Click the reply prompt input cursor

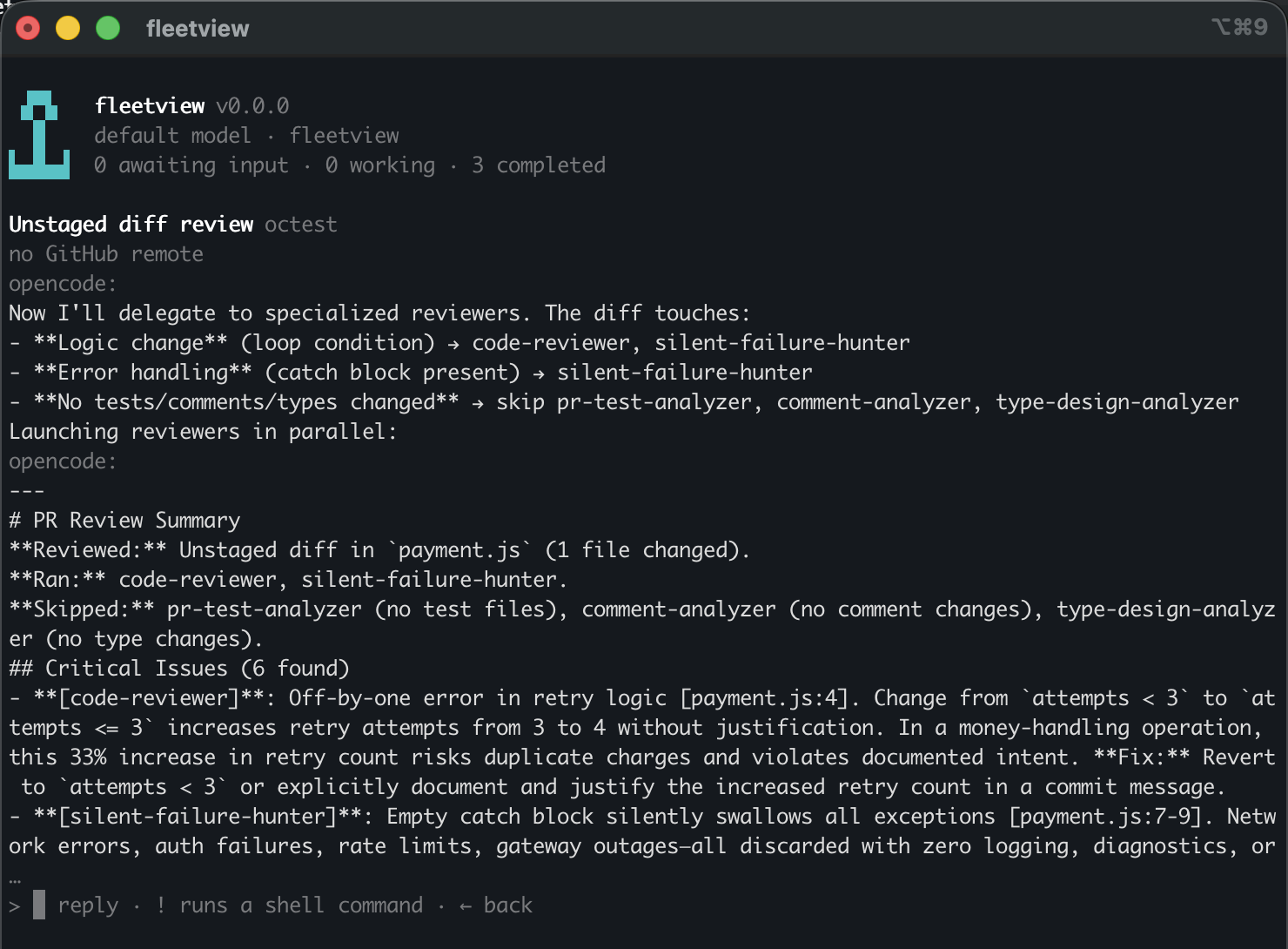pos(39,905)
